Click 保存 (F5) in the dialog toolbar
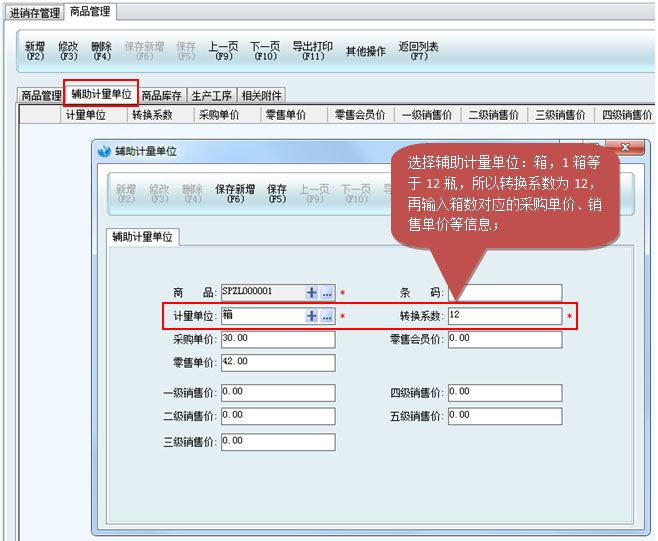Screen dimensions: 658x541 point(277,193)
